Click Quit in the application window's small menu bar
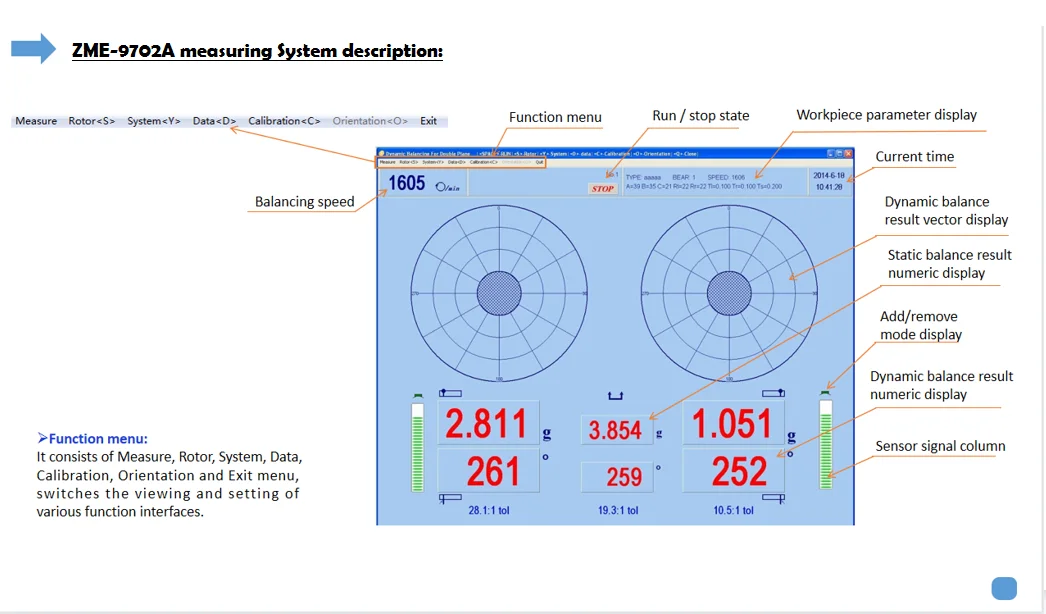Screen dimensions: 1046x614 click(539, 162)
